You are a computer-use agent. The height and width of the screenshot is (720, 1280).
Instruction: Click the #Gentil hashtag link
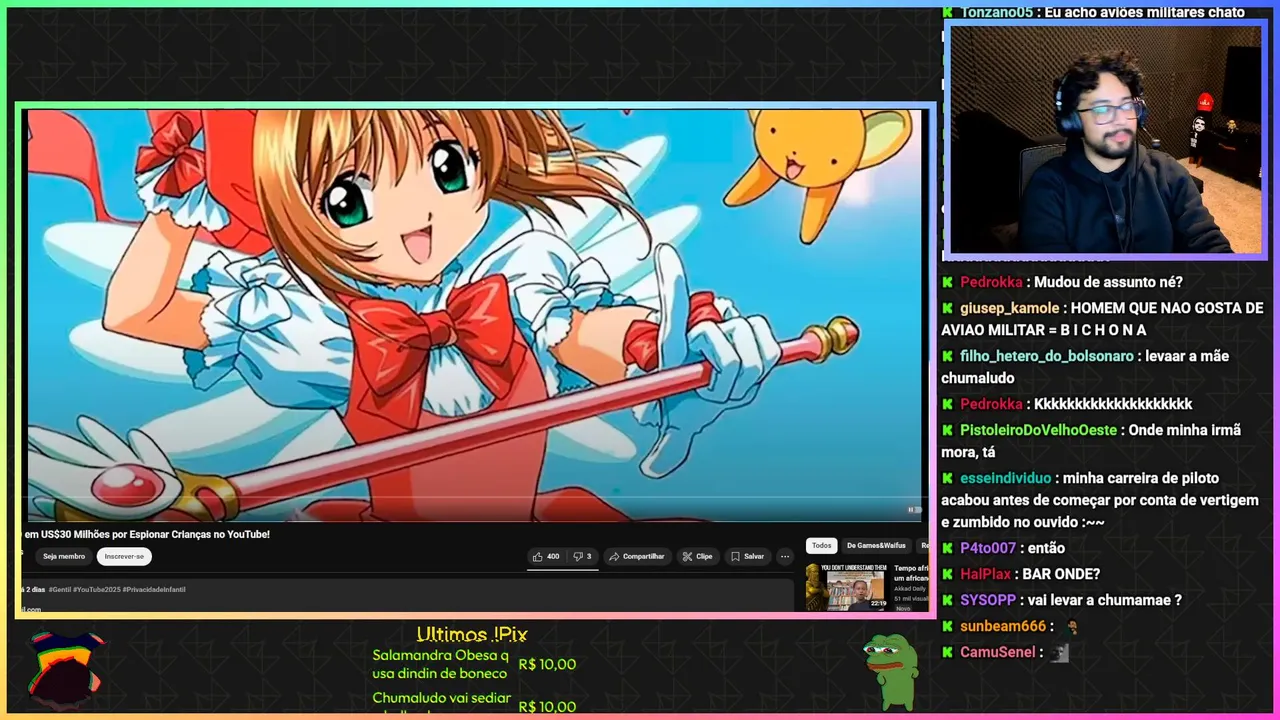tap(59, 589)
